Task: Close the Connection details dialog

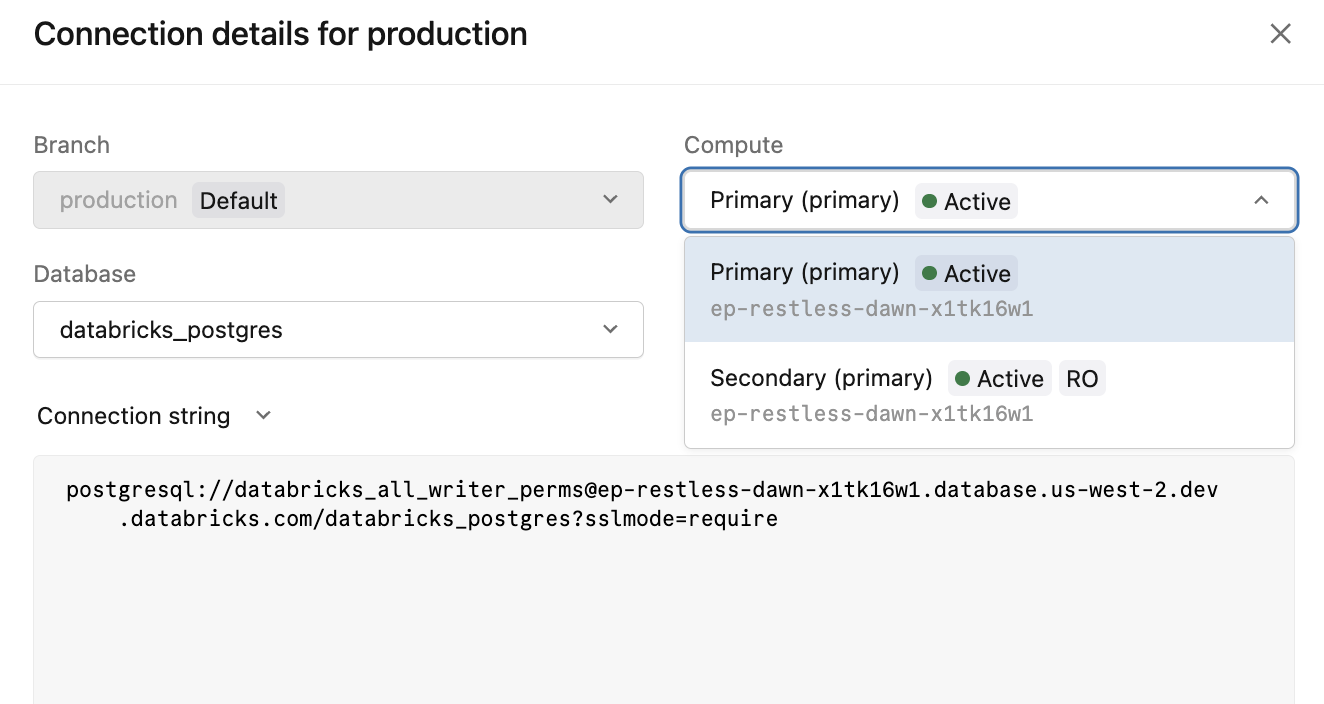Action: (x=1281, y=33)
